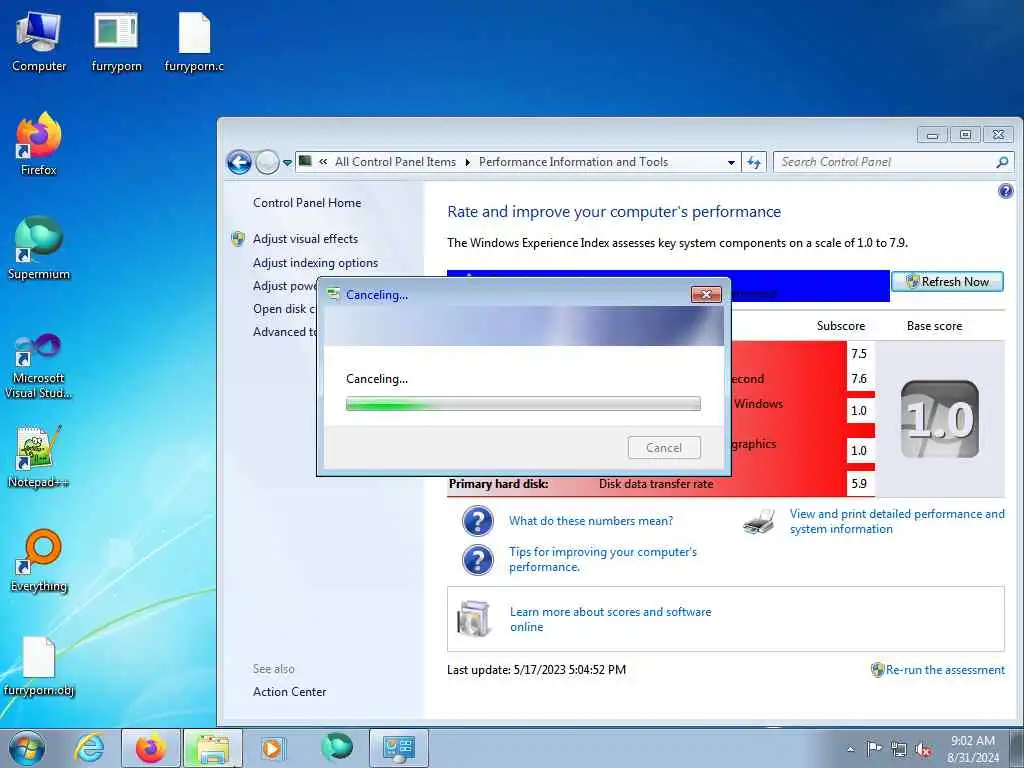Open the Supermium desktop shortcut
1024x768 pixels.
[39, 248]
